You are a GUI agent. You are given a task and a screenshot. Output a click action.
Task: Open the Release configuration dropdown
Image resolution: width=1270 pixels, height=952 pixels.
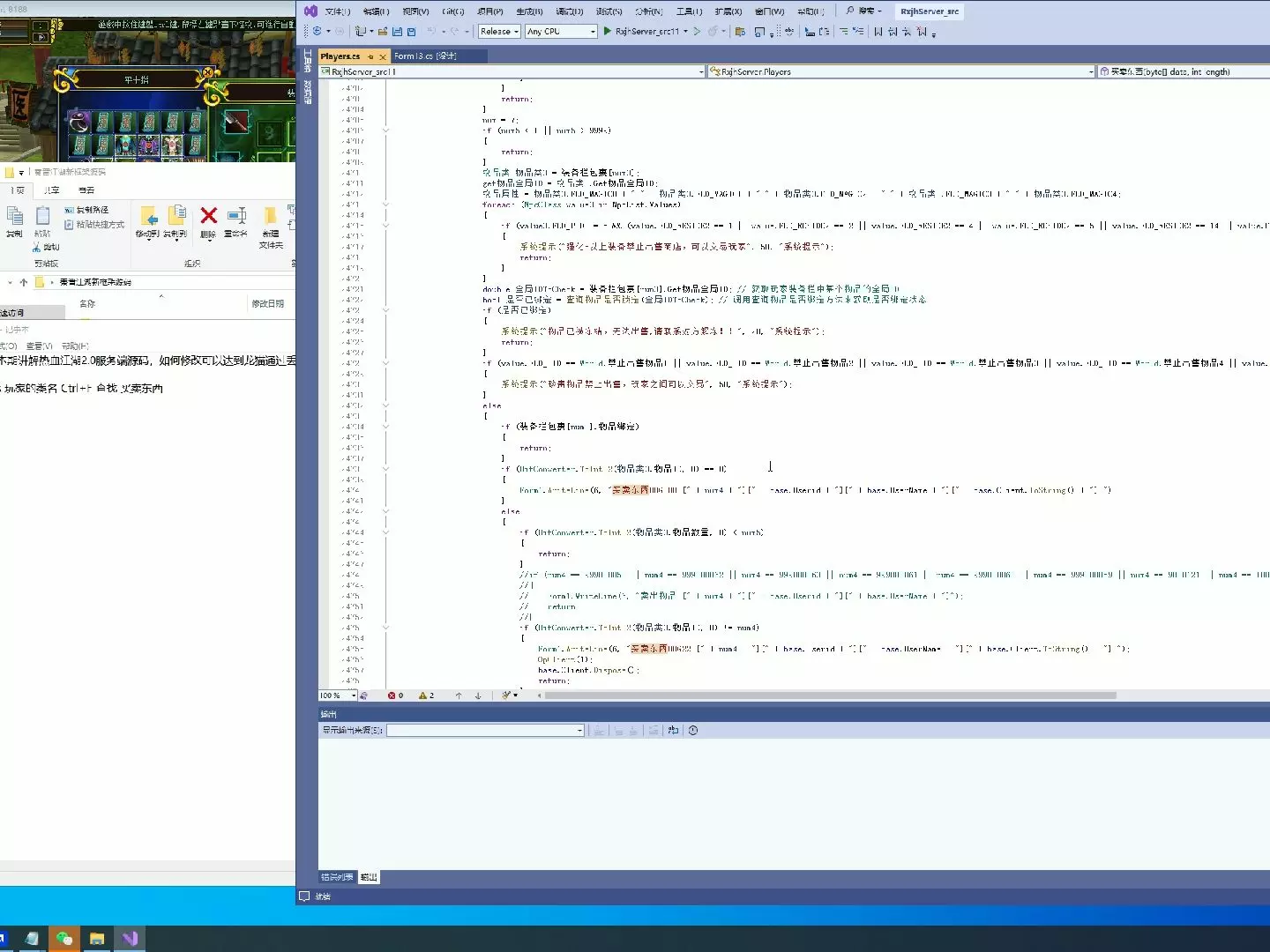click(x=499, y=31)
